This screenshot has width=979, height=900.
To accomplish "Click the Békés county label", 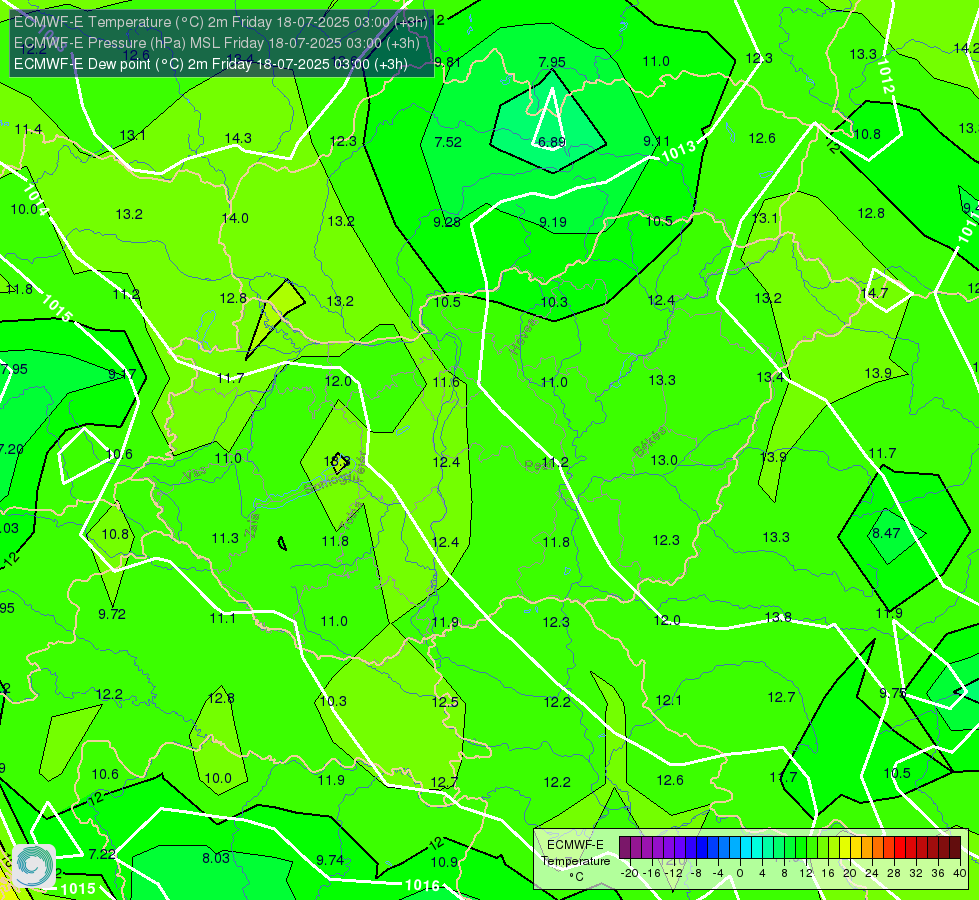I will point(649,442).
